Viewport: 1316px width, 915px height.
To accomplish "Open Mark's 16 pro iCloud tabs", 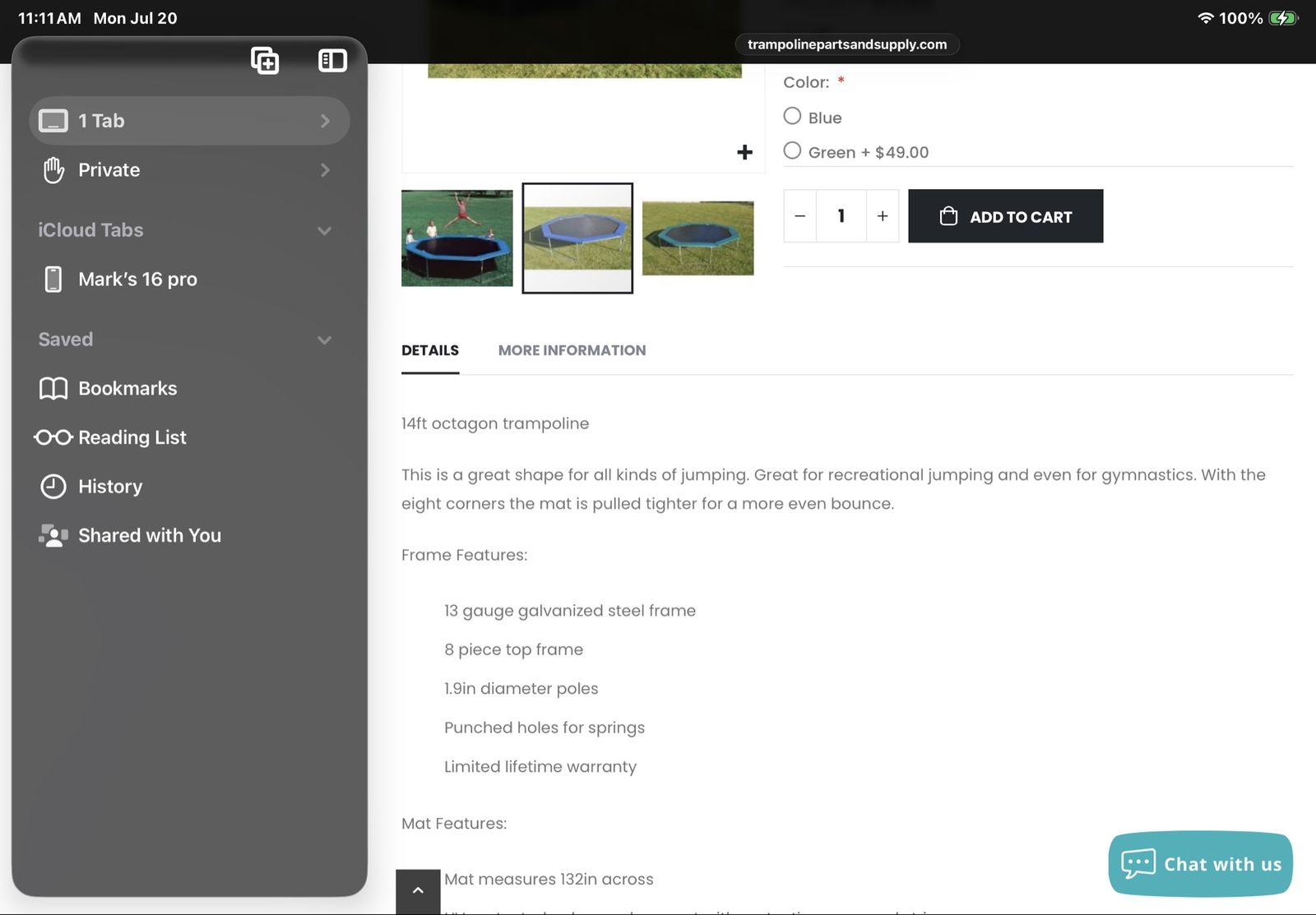I will pos(189,280).
